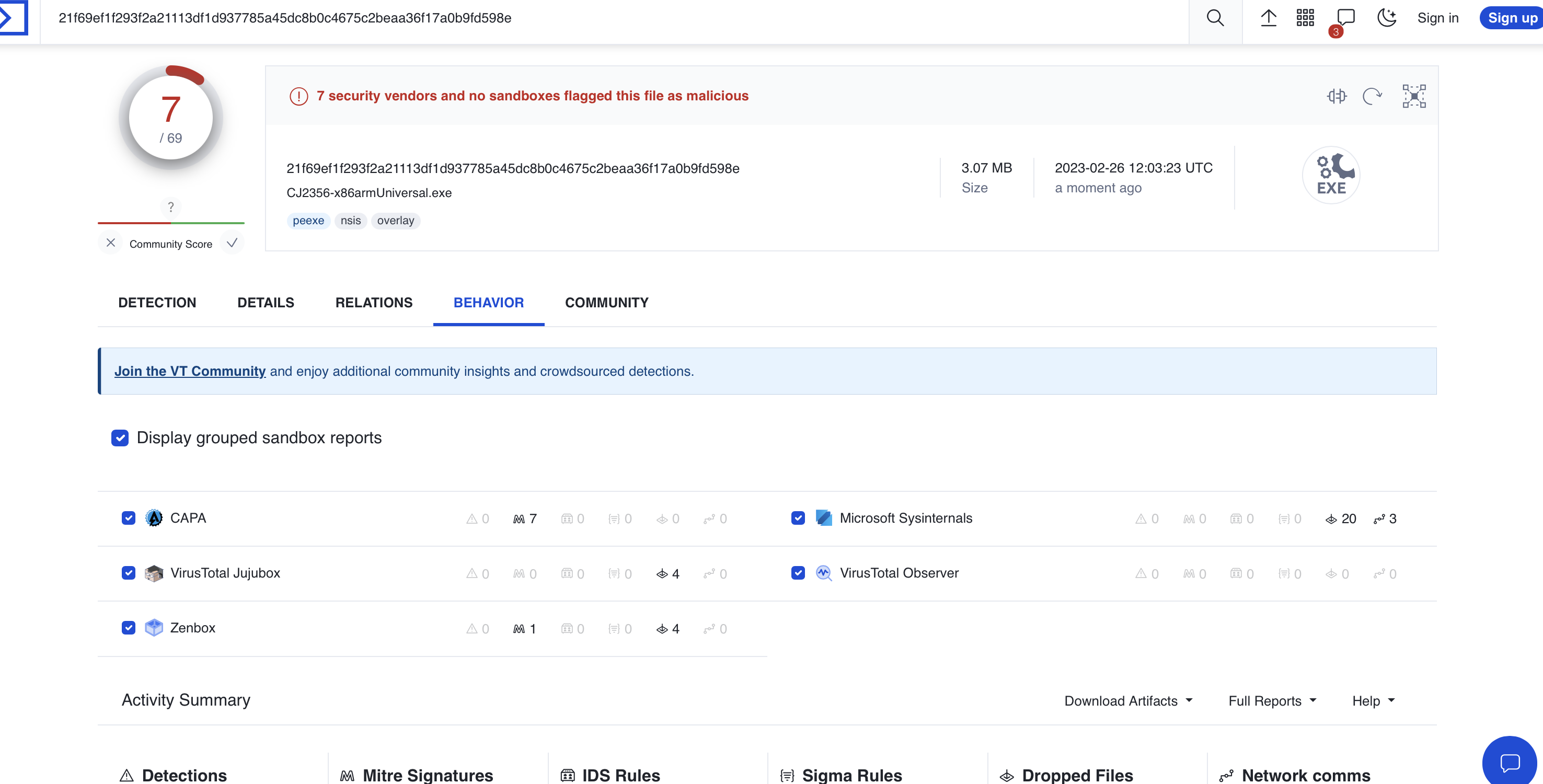Open the Help dropdown

click(1374, 701)
